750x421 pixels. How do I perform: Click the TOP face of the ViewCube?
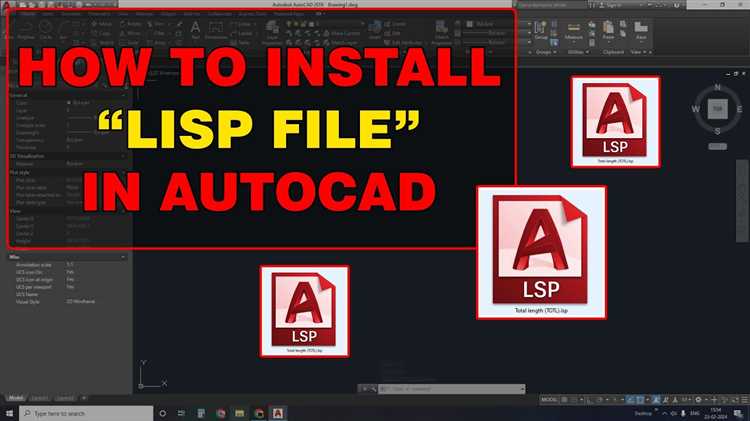(717, 109)
